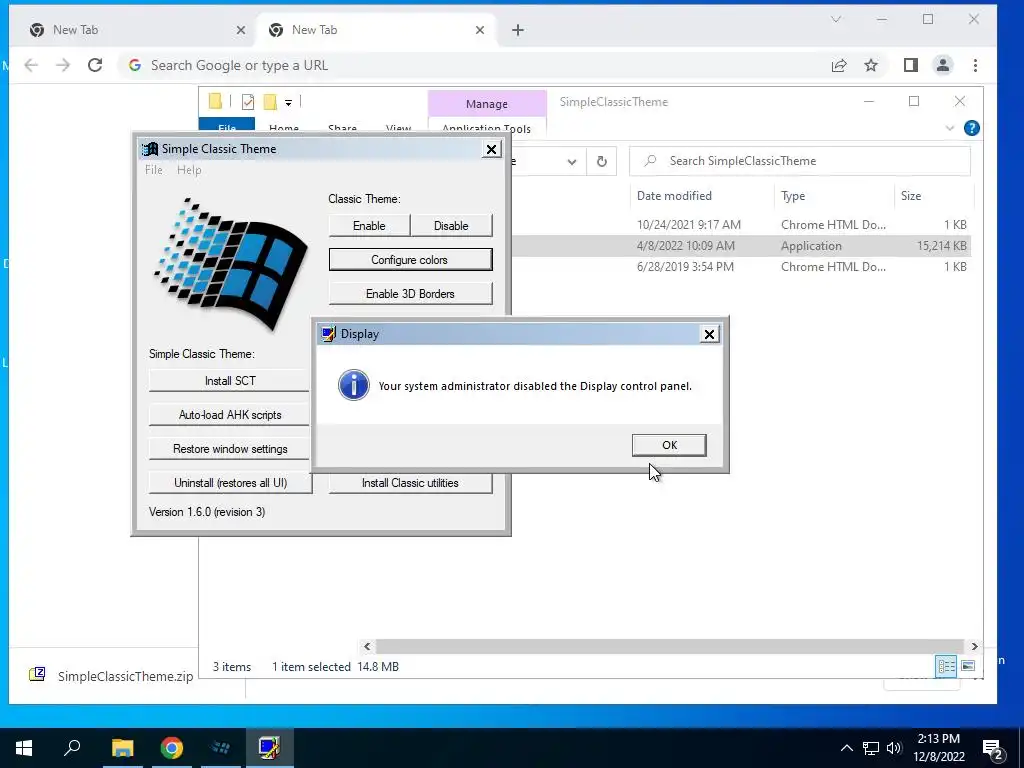Click the blue info icon in Display dialog
Screen dimensions: 1024x768
tap(353, 385)
